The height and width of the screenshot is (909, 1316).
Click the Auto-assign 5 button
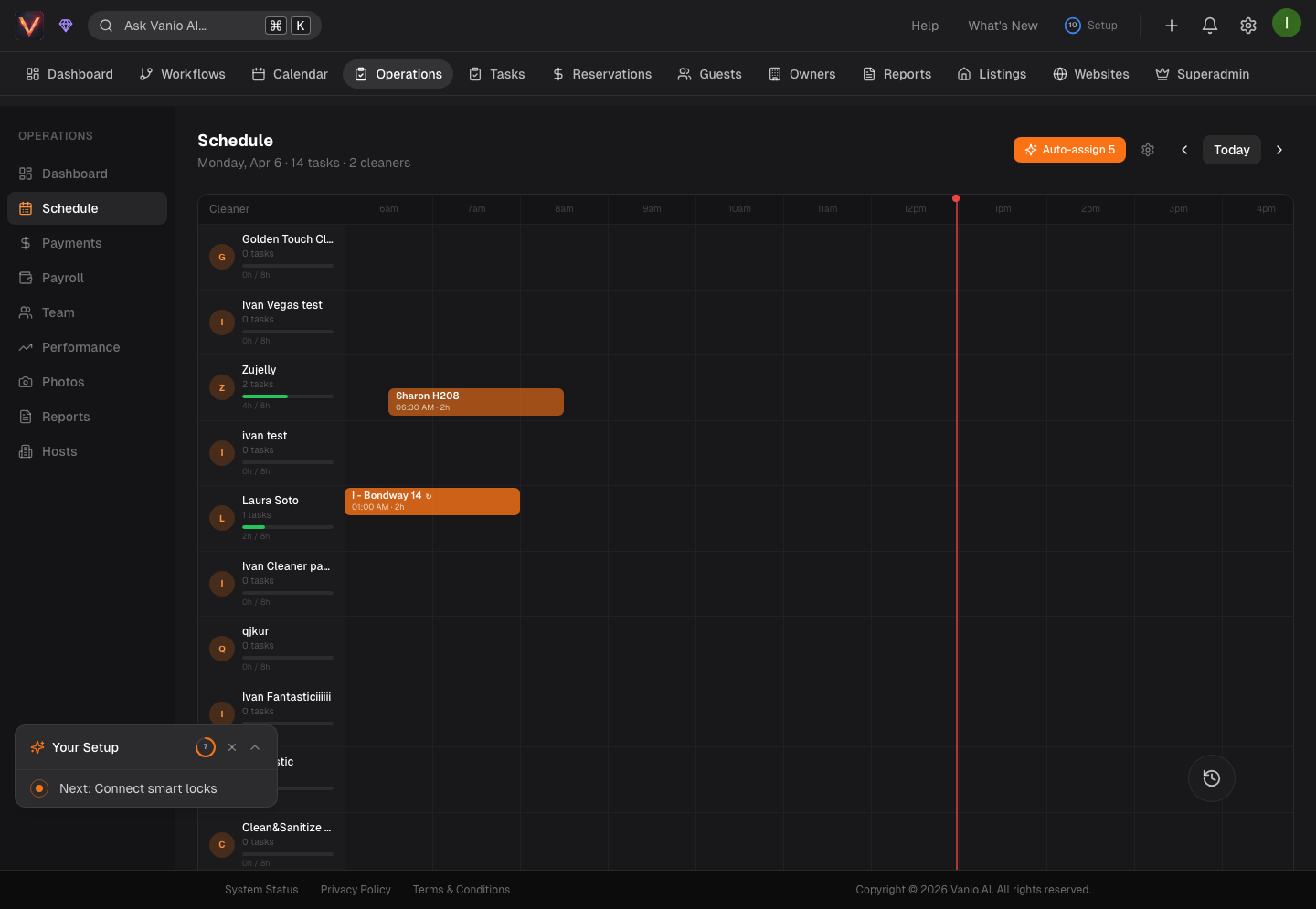pos(1069,150)
